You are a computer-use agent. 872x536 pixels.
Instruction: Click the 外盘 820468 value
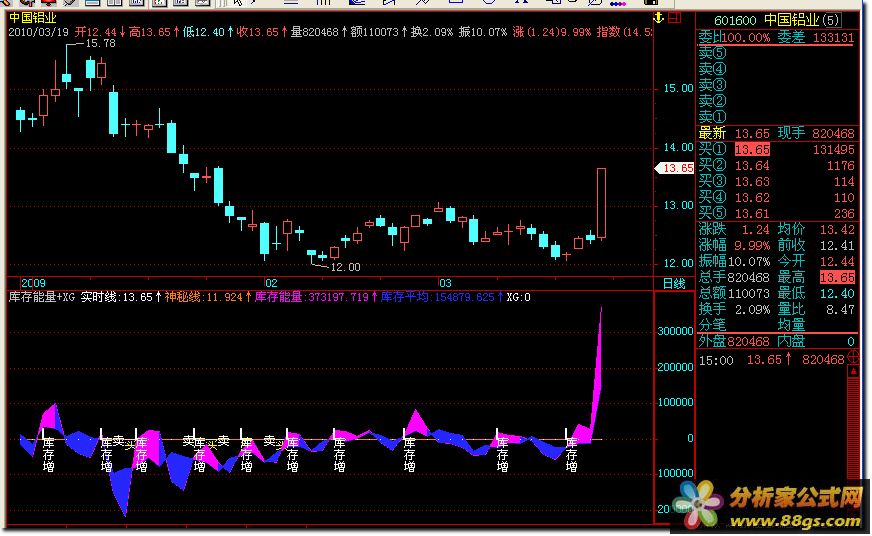click(749, 341)
